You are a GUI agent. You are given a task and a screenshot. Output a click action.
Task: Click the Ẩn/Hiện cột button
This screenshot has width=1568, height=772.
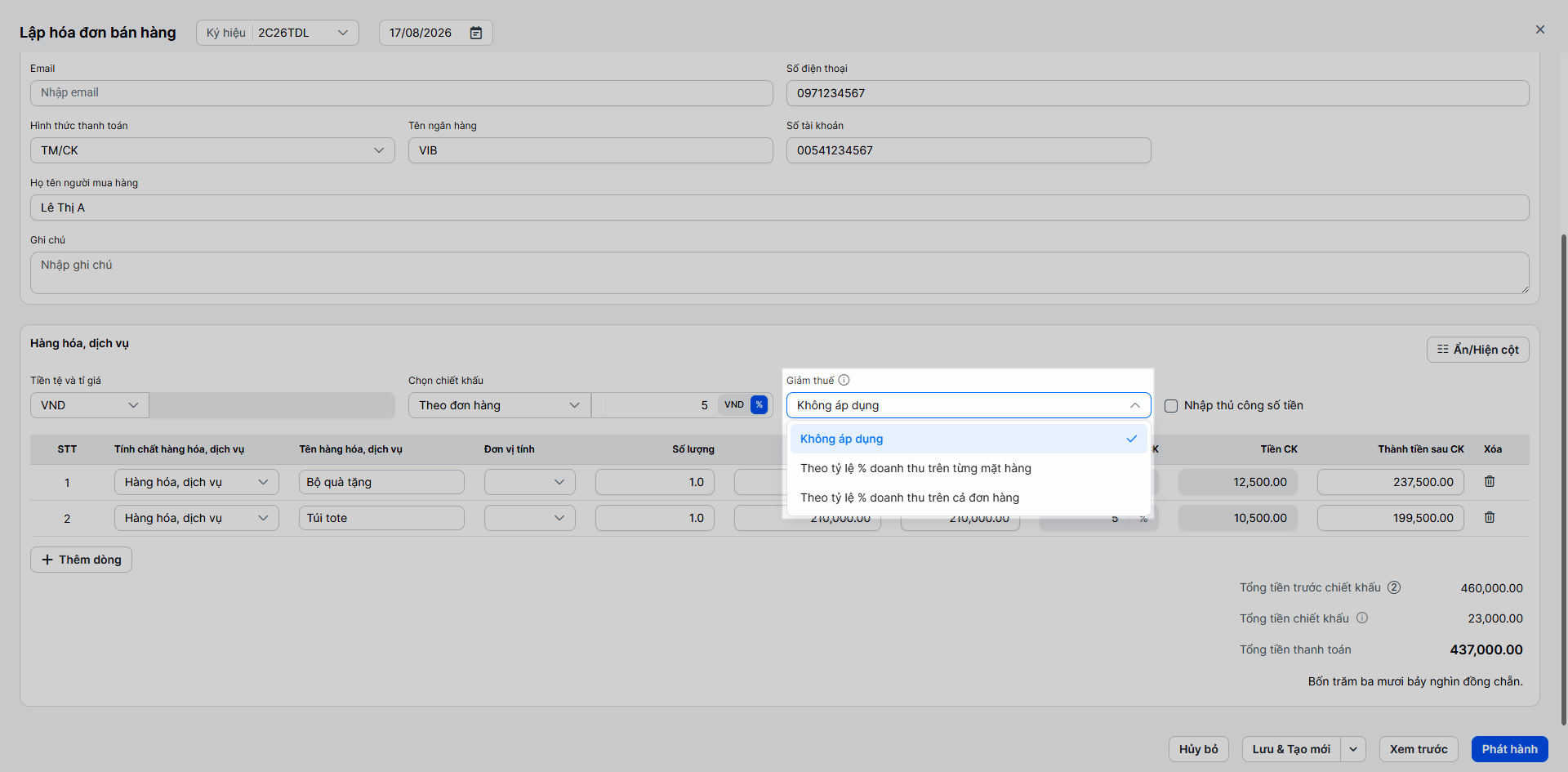[1478, 350]
